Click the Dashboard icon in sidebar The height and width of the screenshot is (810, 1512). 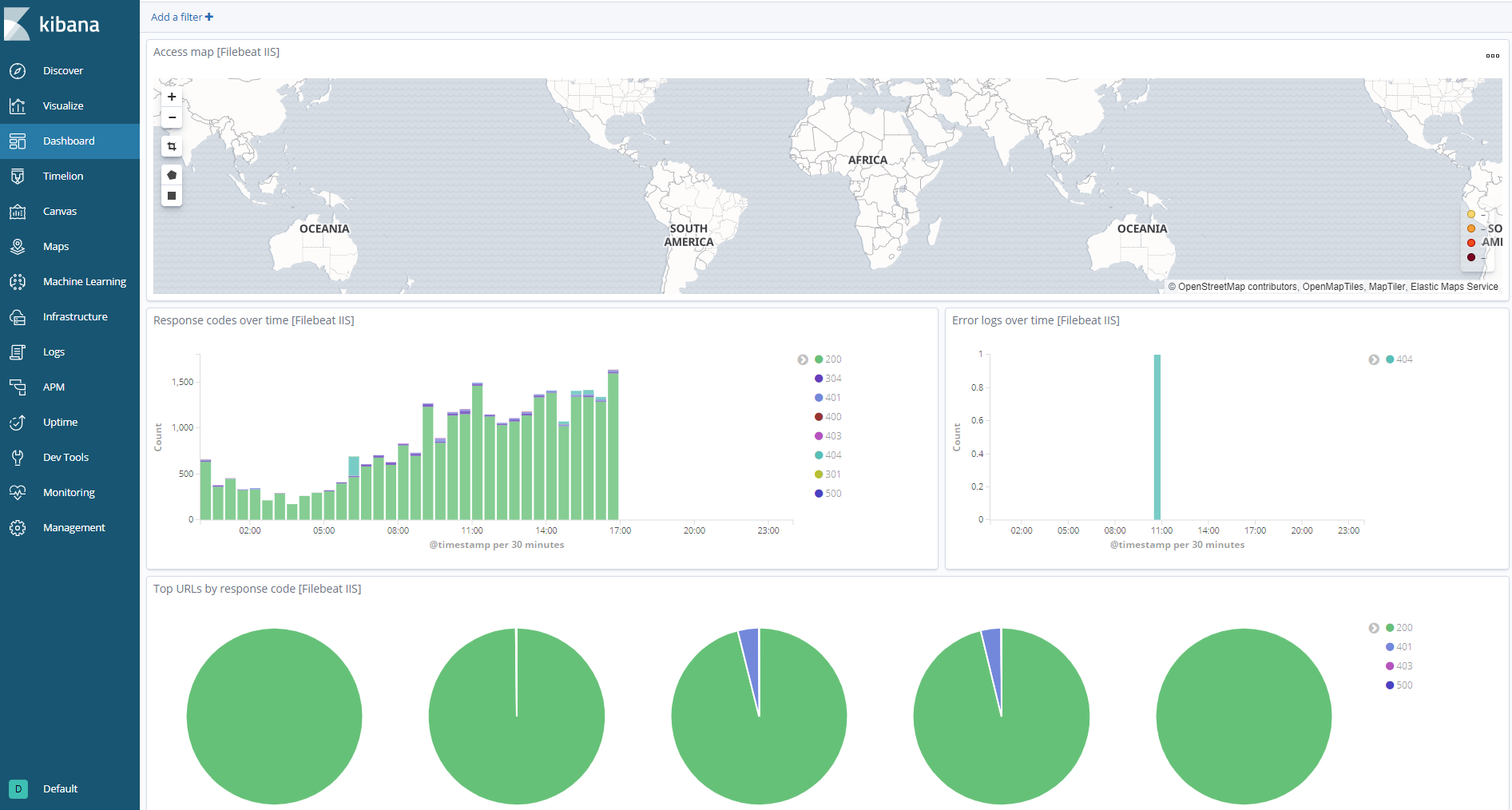tap(18, 141)
